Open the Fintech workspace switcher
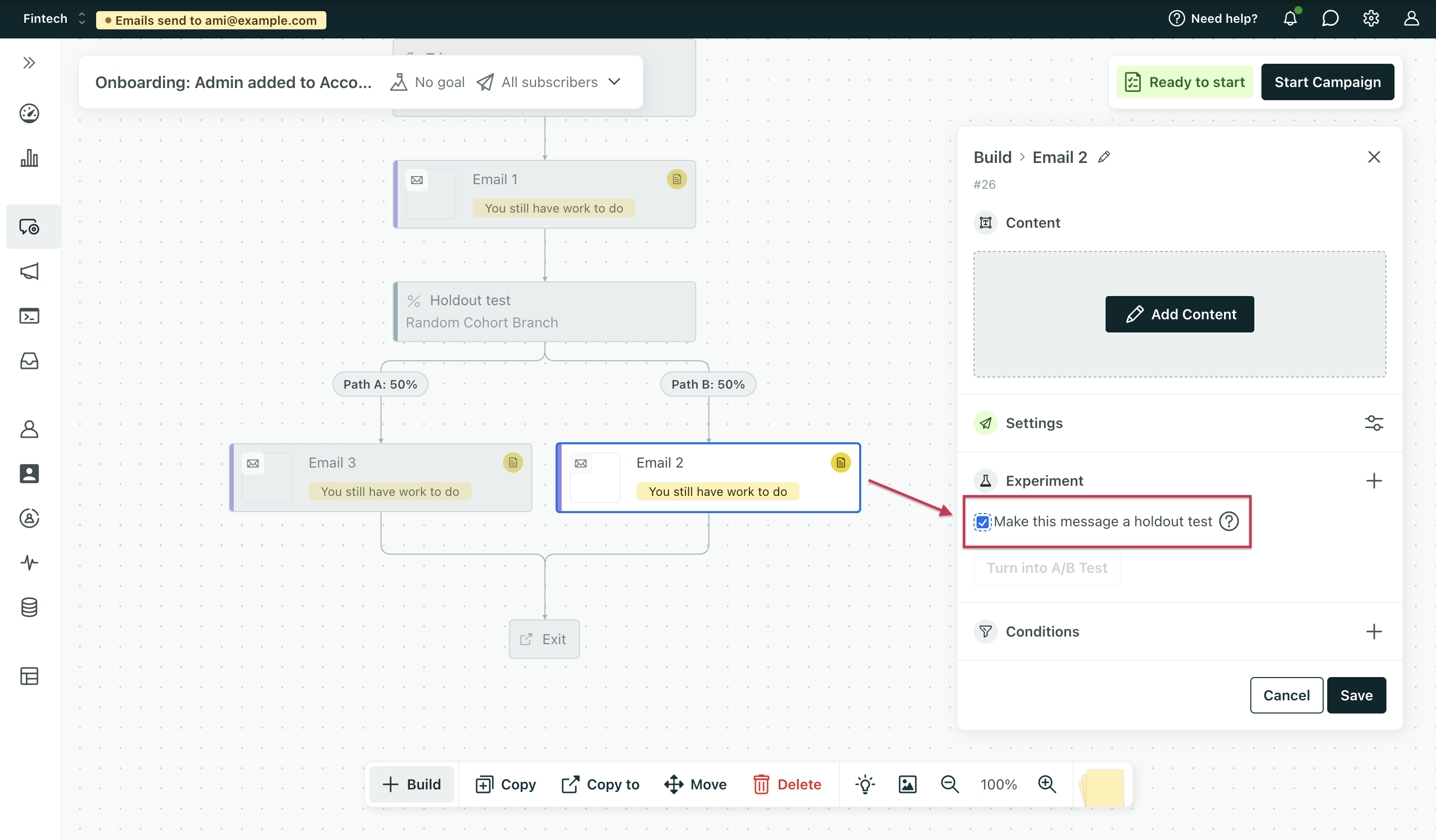 pos(54,18)
